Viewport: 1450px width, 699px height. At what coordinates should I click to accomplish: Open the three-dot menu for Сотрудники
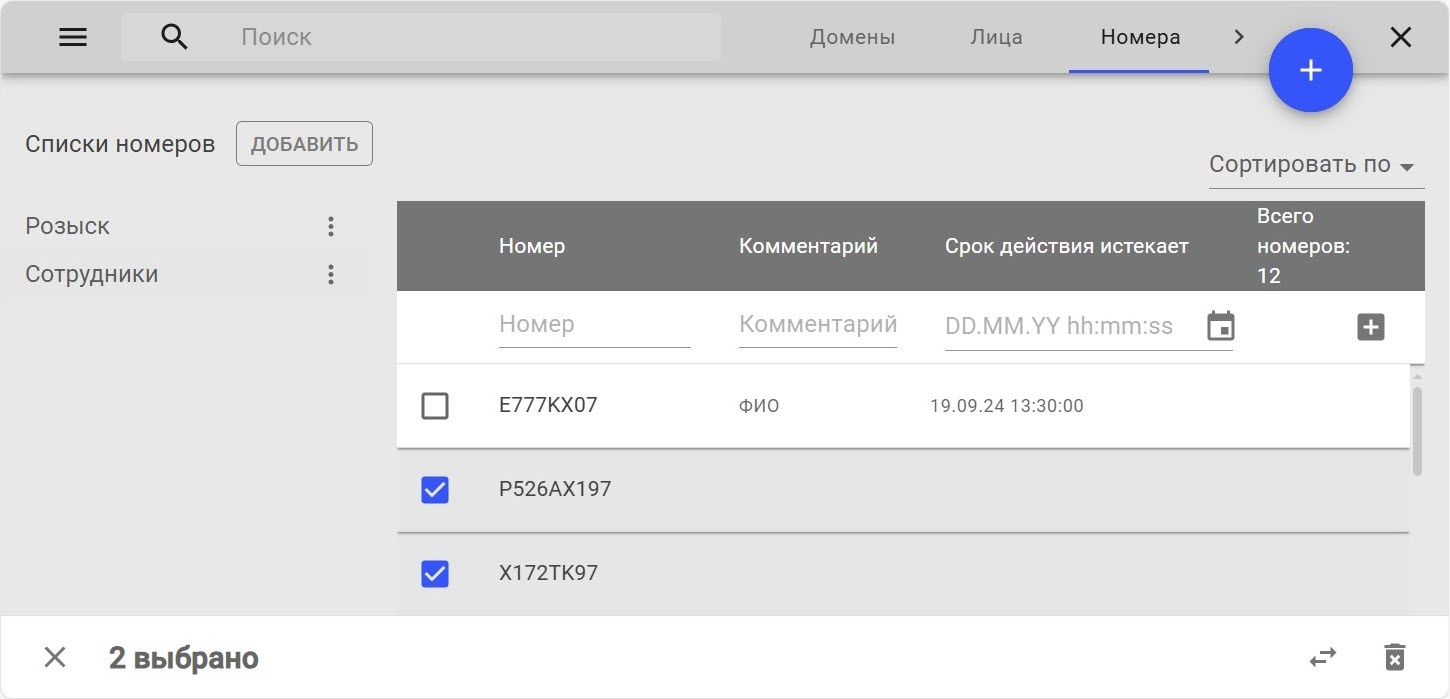(331, 275)
